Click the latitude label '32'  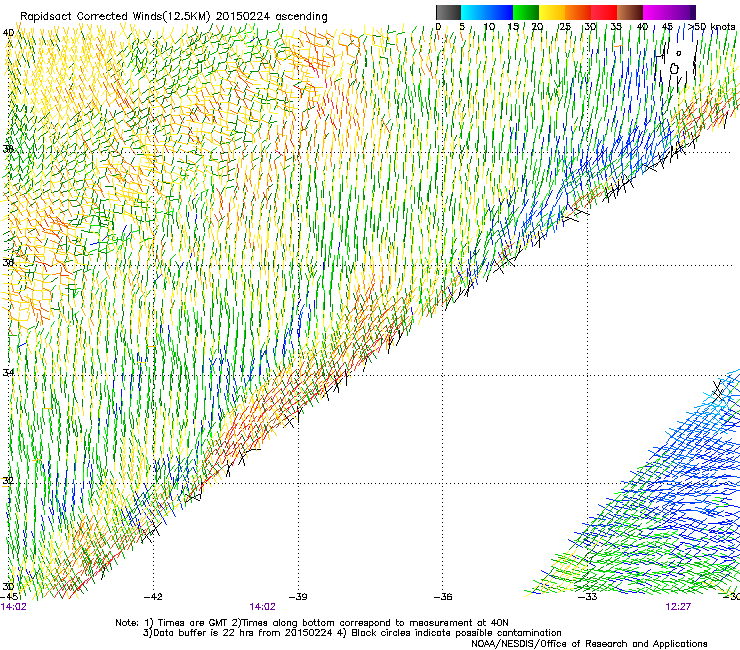[8, 481]
